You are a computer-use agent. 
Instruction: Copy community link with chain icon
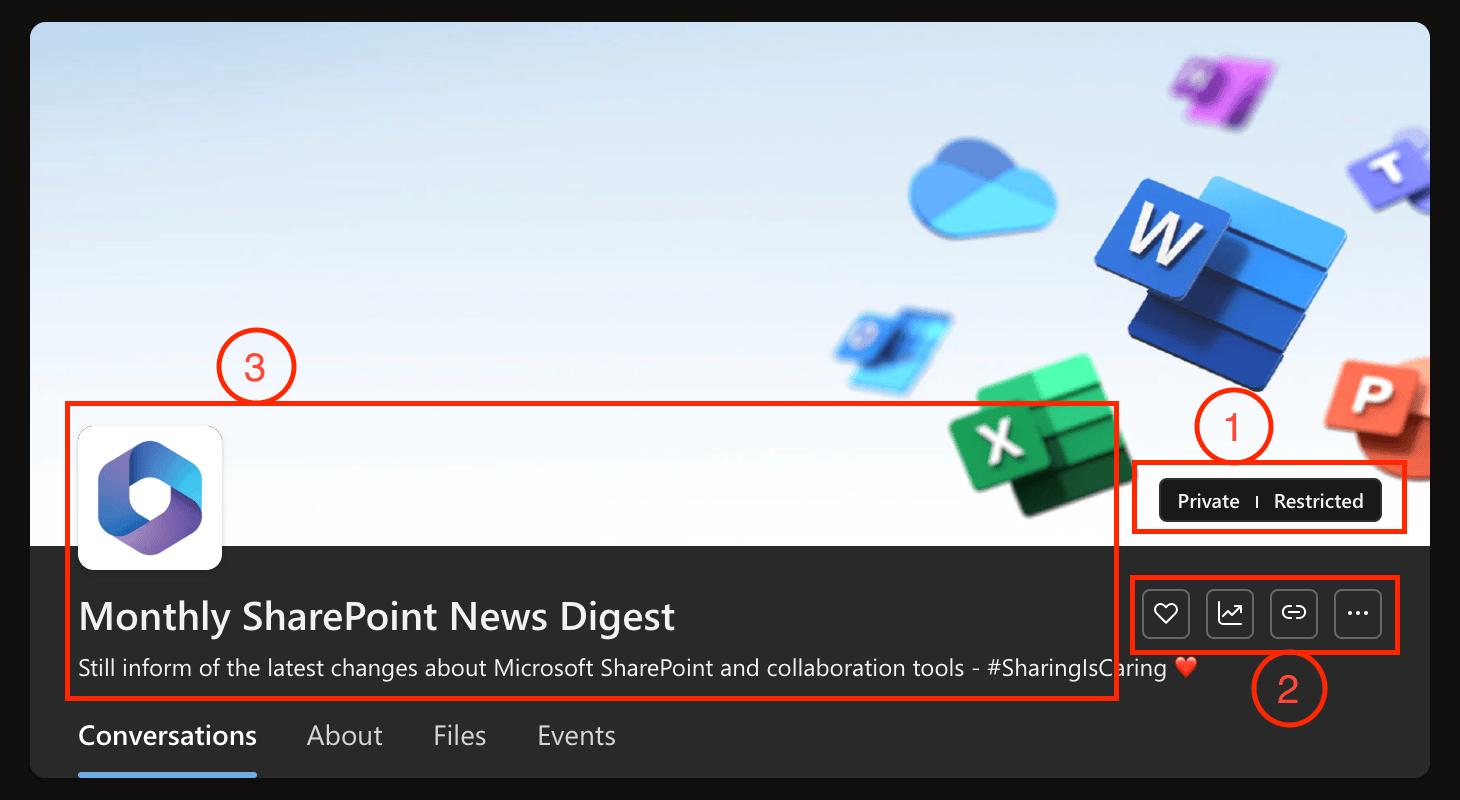pyautogui.click(x=1294, y=614)
